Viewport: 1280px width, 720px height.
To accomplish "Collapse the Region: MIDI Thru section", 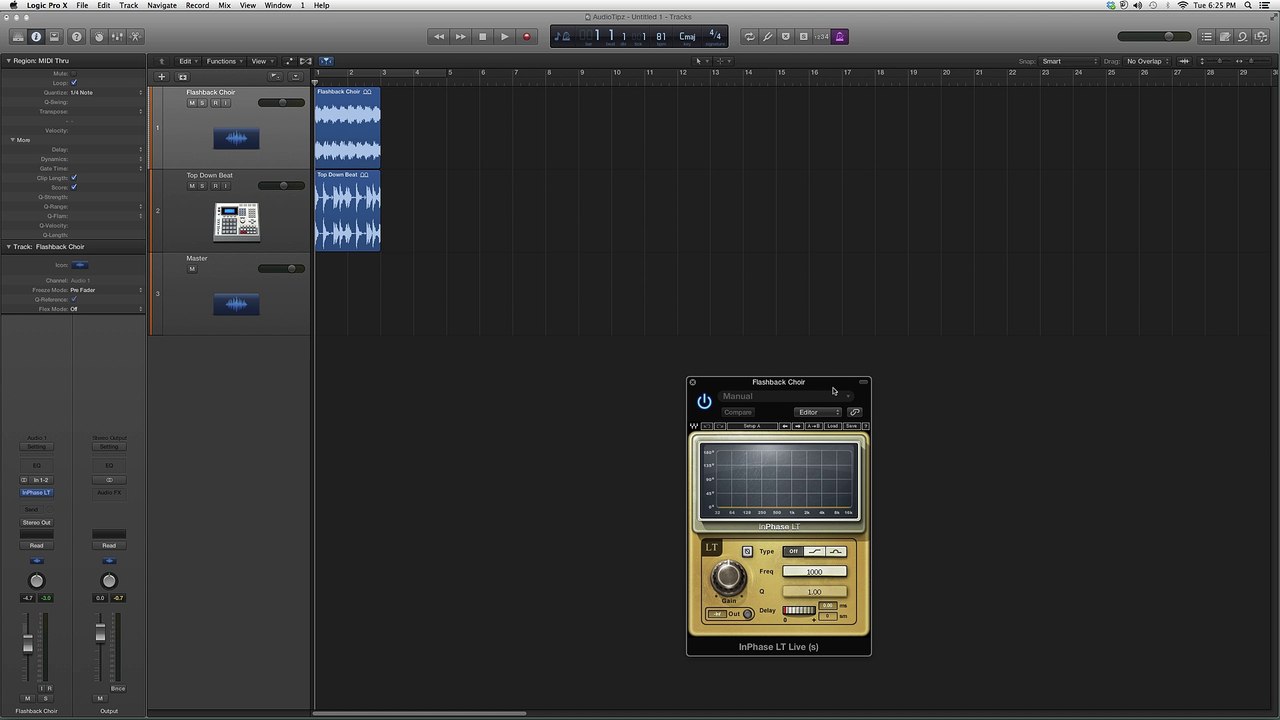I will (8, 61).
